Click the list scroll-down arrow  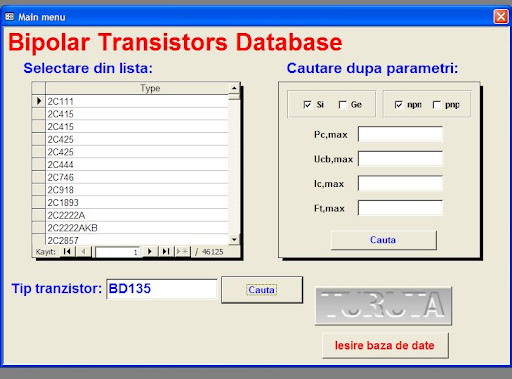pos(234,239)
